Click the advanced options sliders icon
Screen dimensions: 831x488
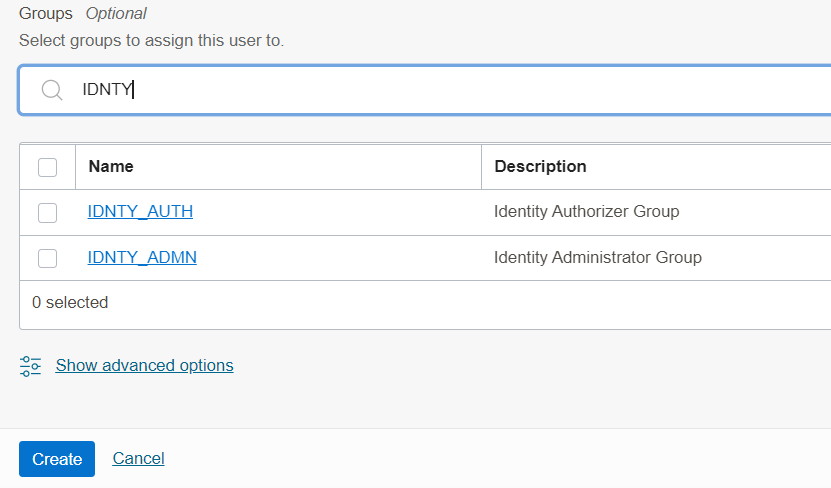pyautogui.click(x=30, y=366)
